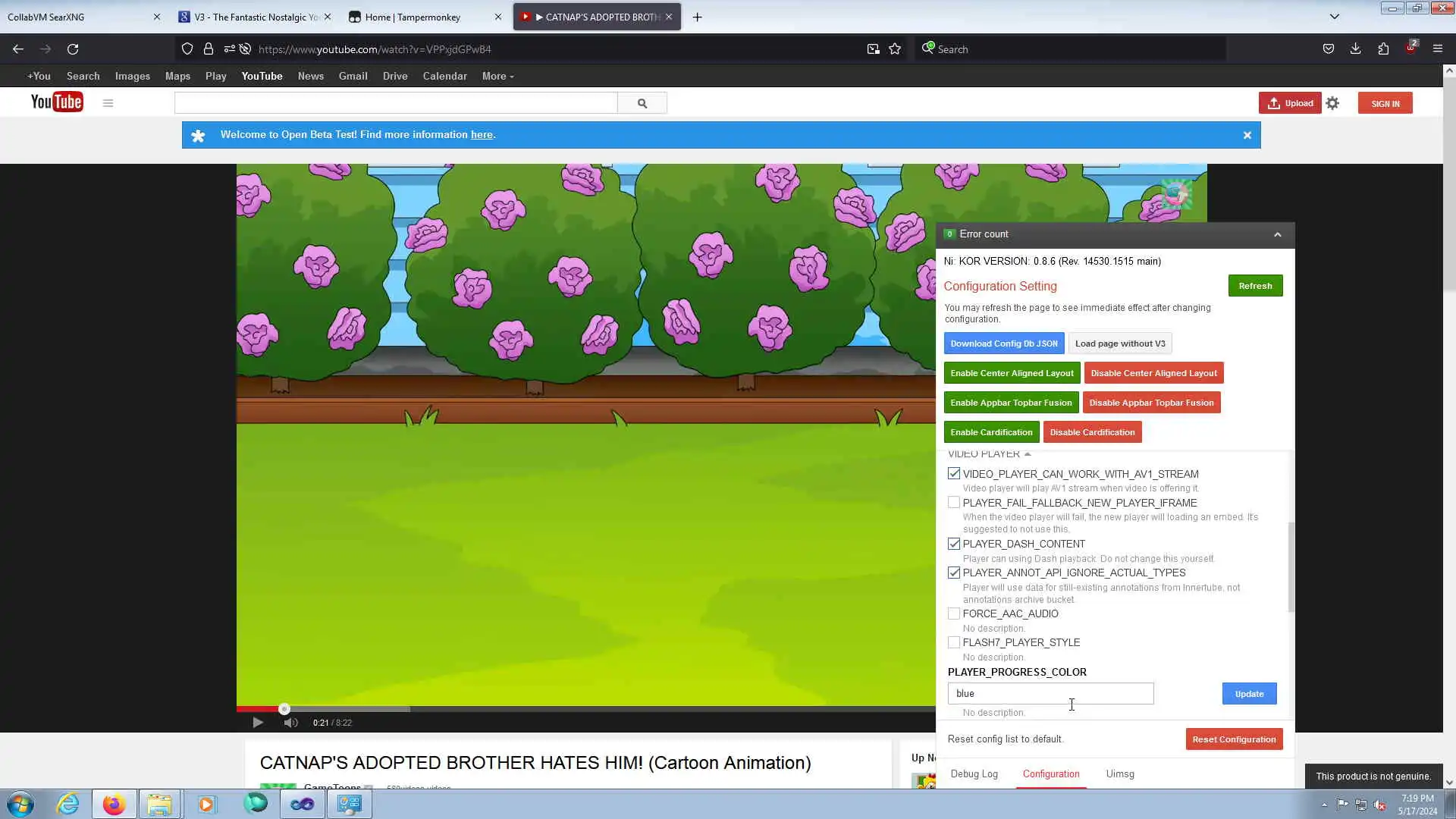Collapse the Error count panel chevron

1278,234
